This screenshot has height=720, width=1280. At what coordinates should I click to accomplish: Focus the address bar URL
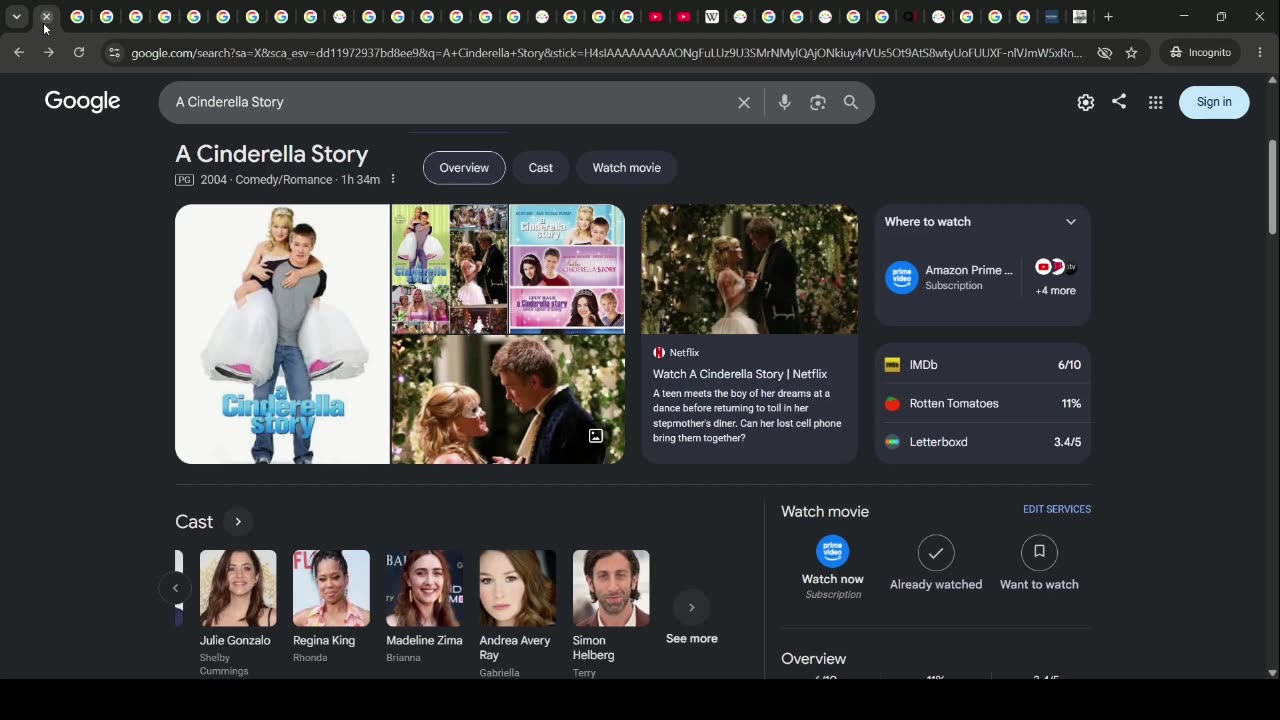[x=607, y=53]
